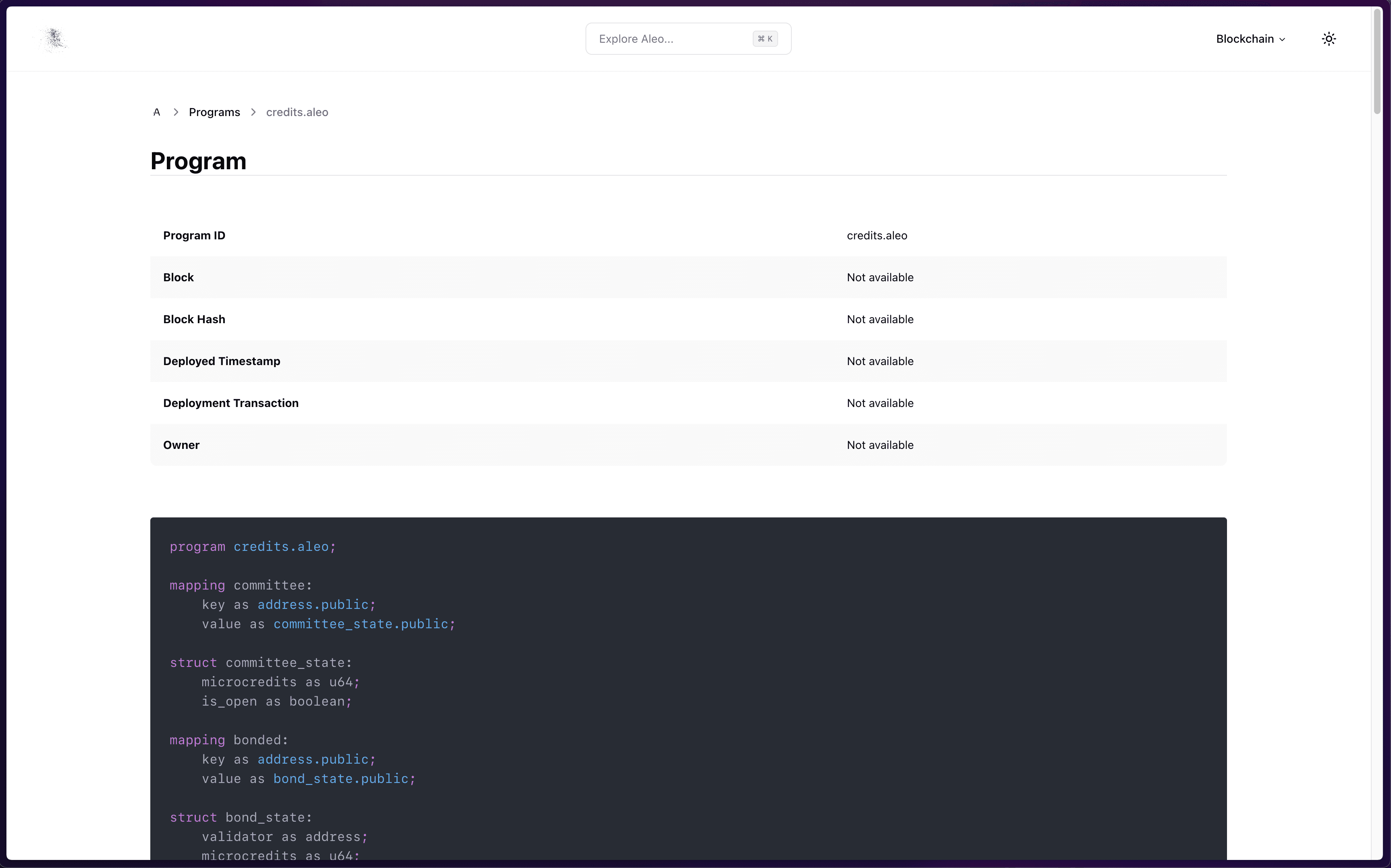1391x868 pixels.
Task: Click the Block Hash label
Action: [x=194, y=319]
